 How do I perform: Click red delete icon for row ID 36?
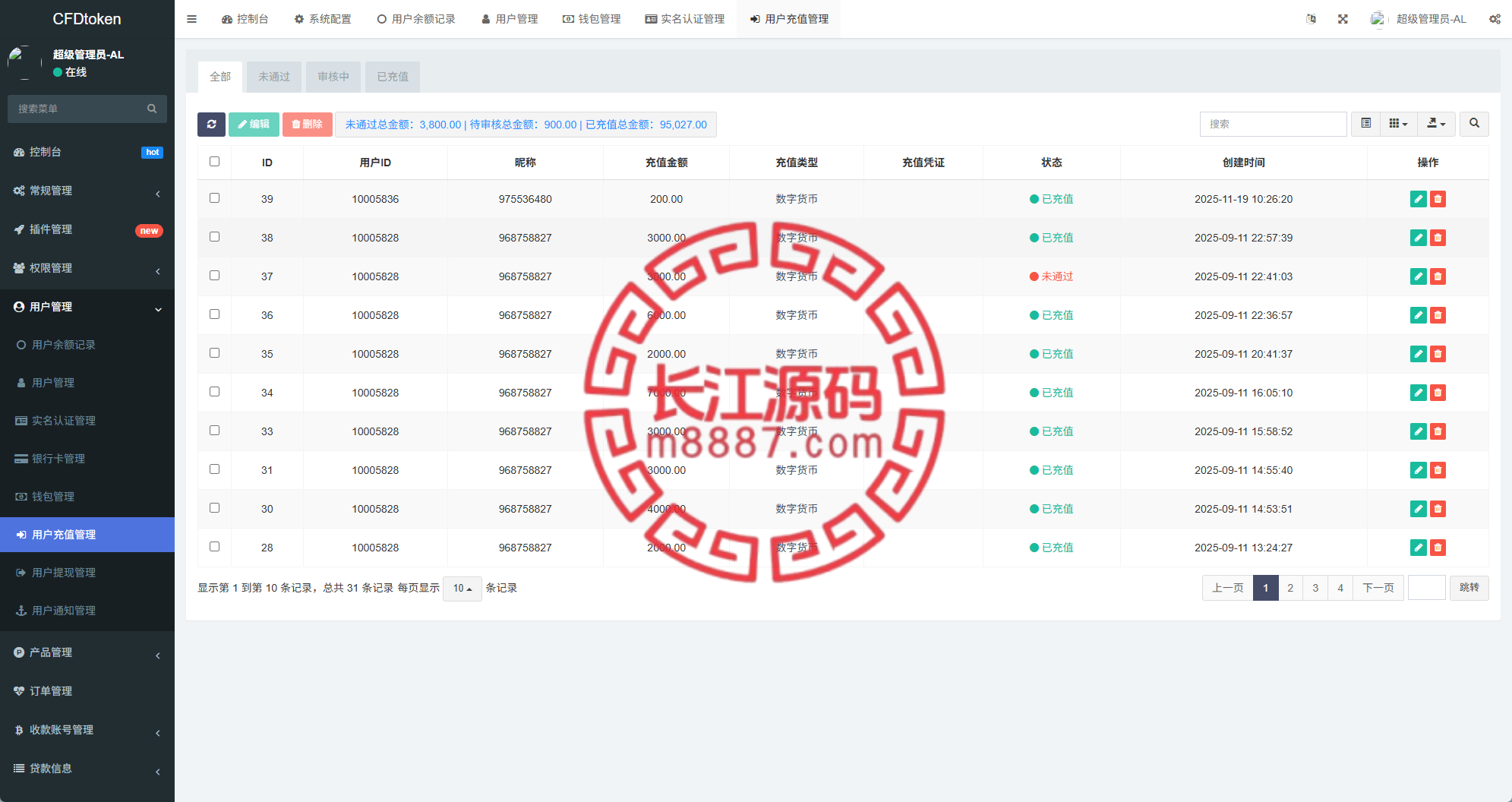coord(1438,315)
